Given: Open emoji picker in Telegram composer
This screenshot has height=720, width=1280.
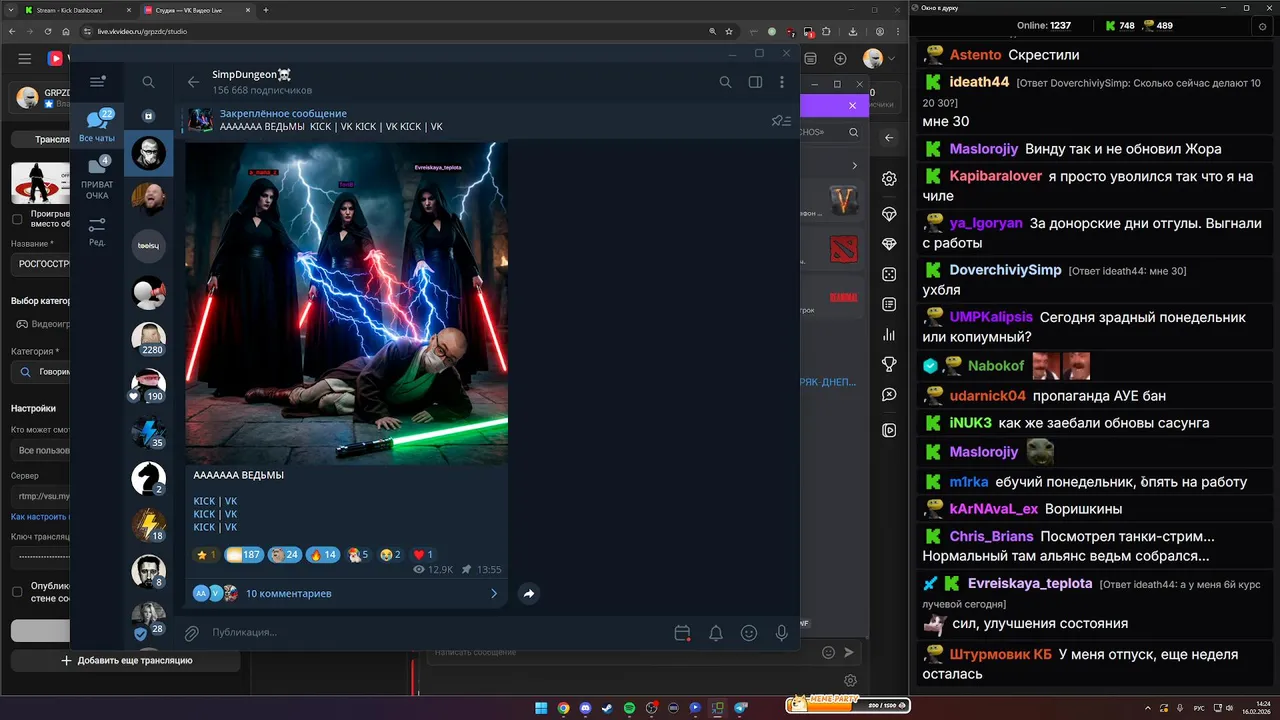Looking at the screenshot, I should (x=749, y=633).
